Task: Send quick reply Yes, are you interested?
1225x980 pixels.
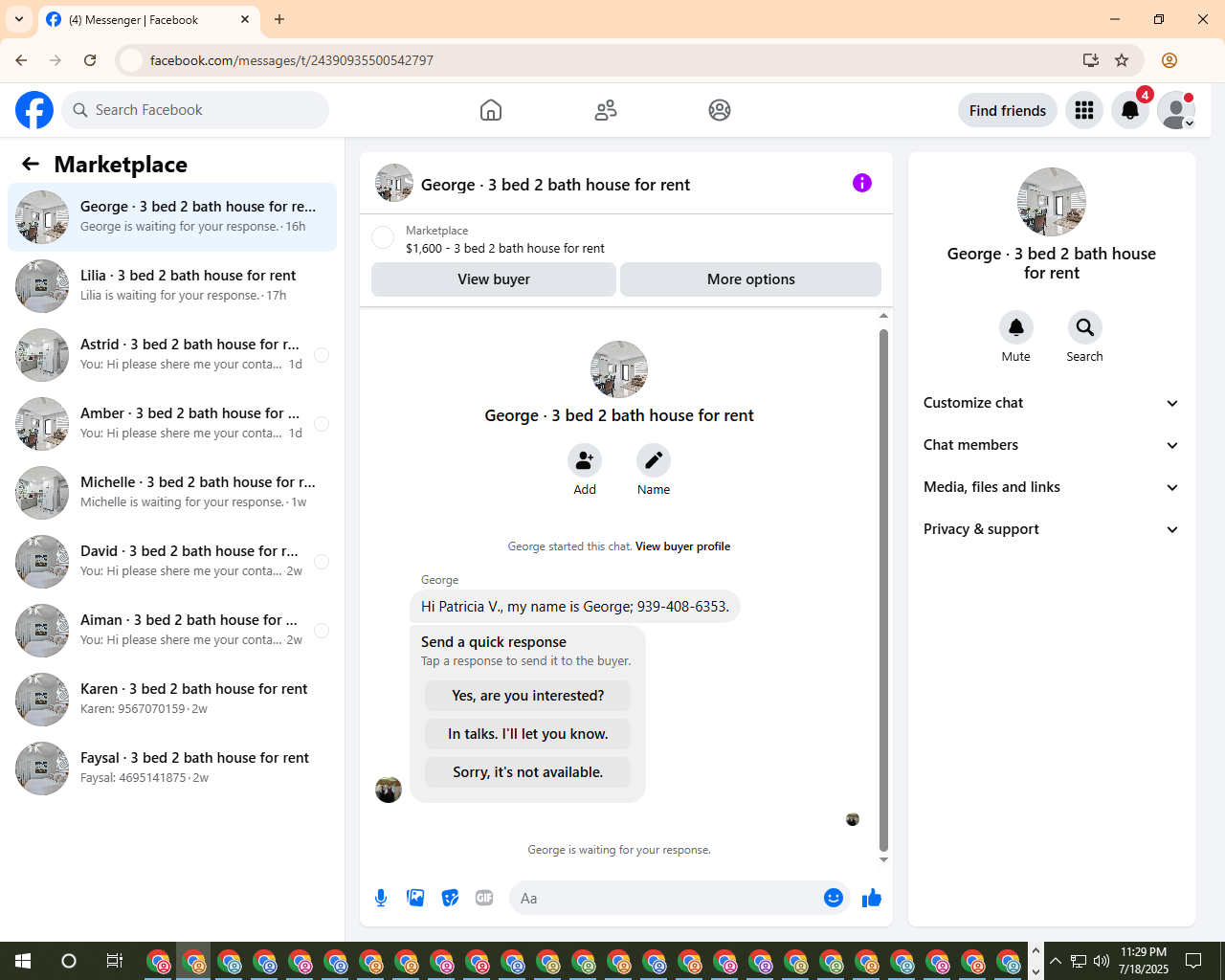Action: click(528, 696)
